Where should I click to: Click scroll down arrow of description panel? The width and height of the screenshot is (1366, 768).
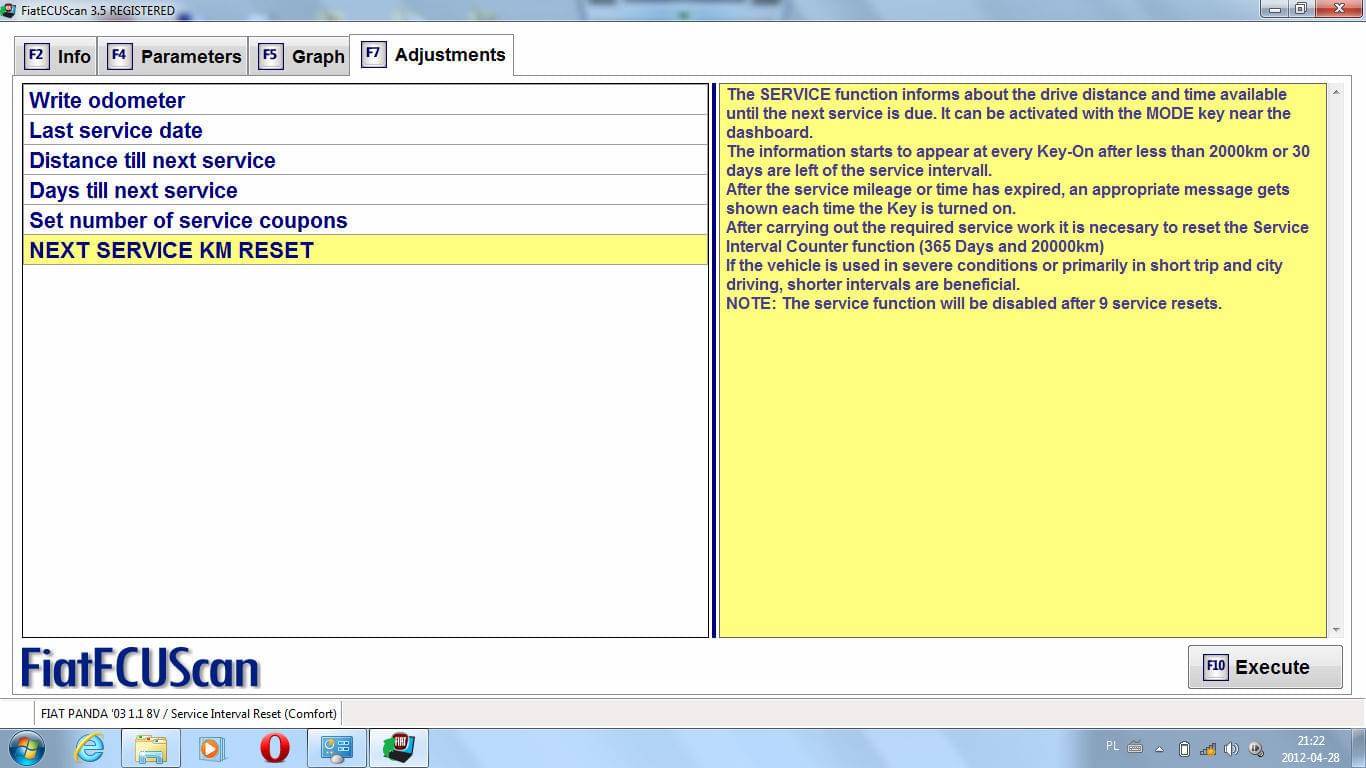click(x=1336, y=629)
